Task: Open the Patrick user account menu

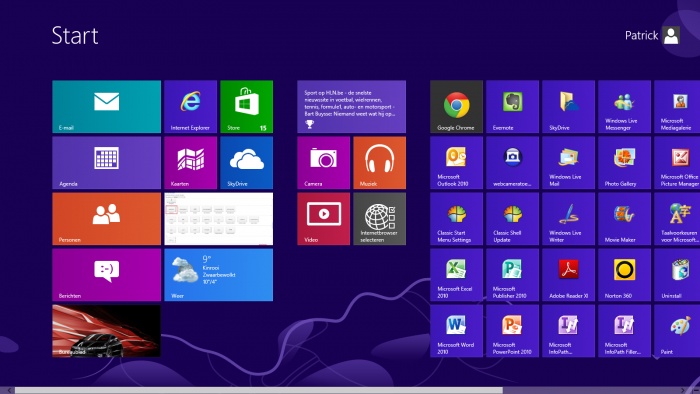Action: tap(652, 35)
